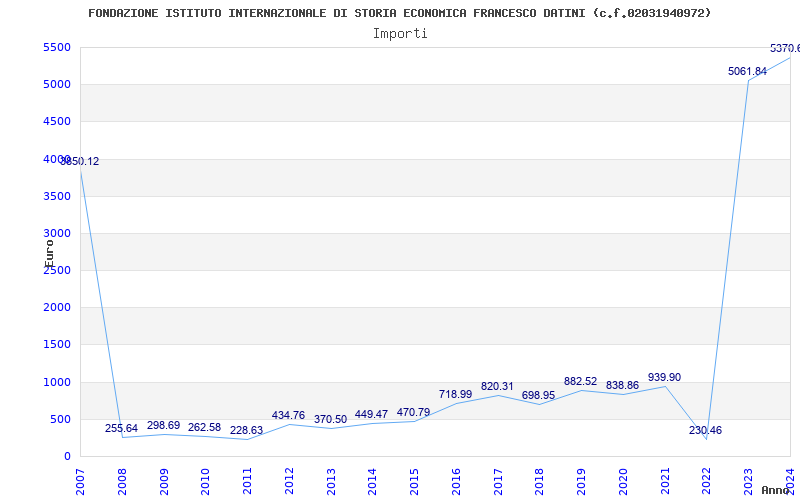Click the 2018 x-axis year label
The width and height of the screenshot is (800, 500).
[x=540, y=482]
